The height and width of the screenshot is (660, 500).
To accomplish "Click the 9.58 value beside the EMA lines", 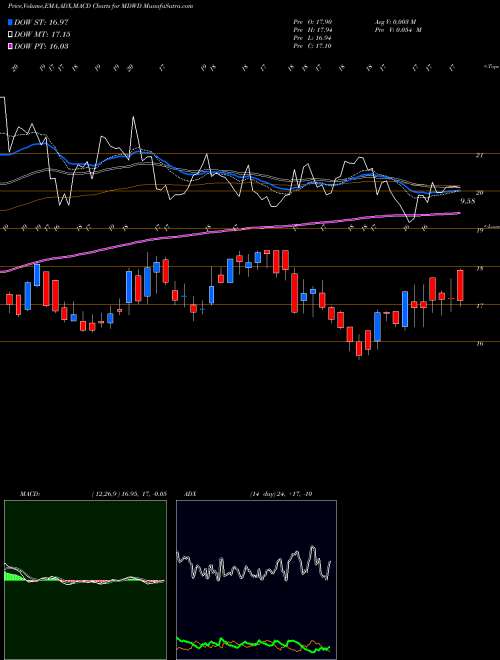I will click(468, 202).
